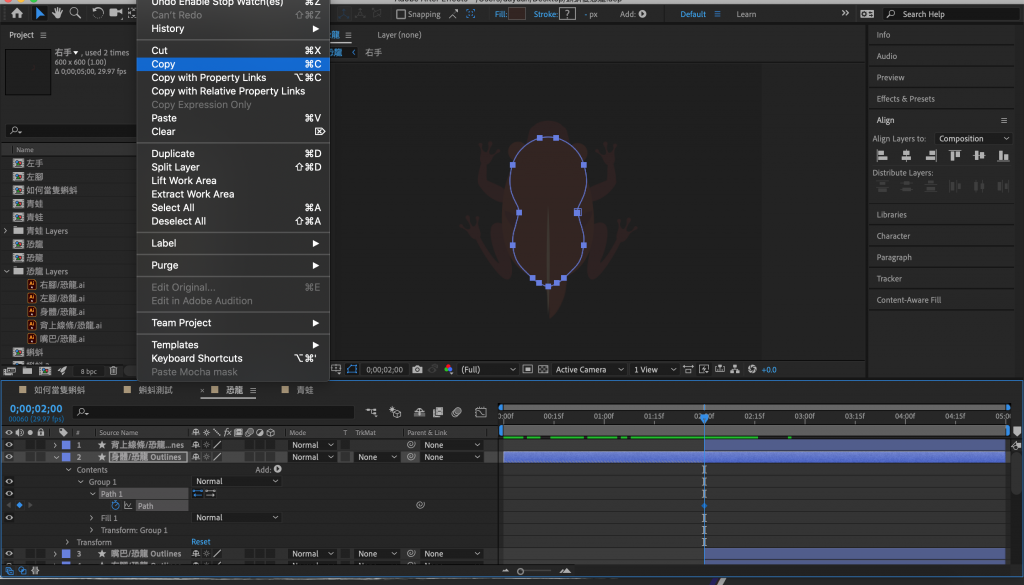Select the Zoom magnifier tool
The image size is (1024, 585).
click(x=75, y=13)
